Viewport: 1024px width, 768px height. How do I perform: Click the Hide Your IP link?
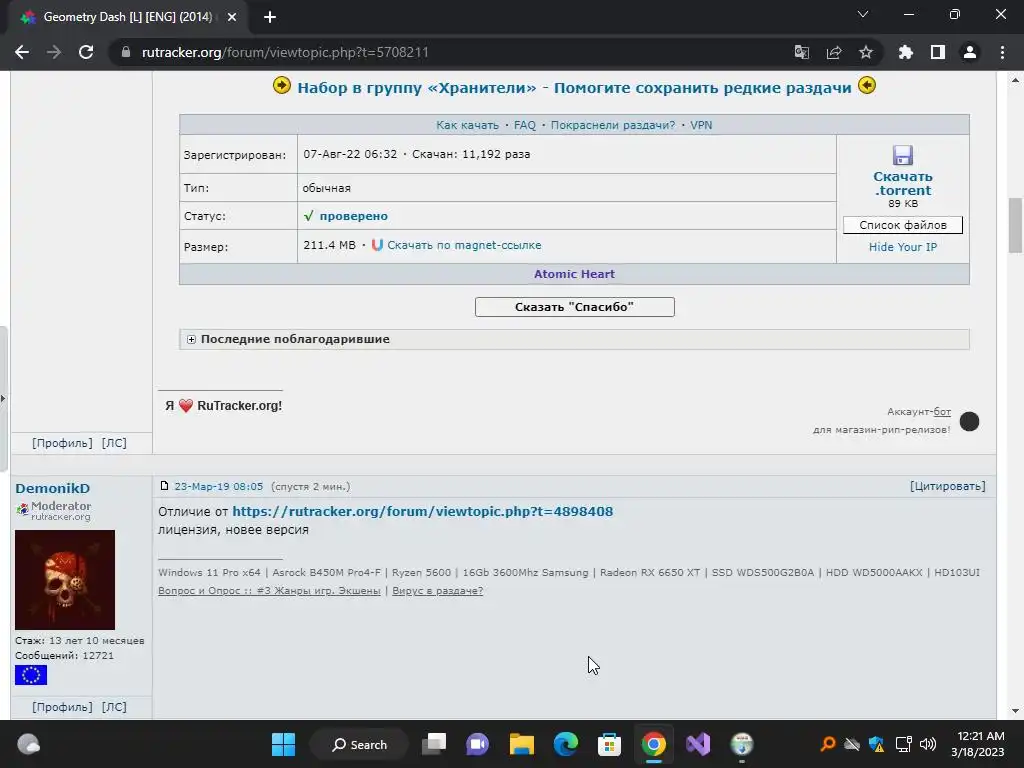(903, 247)
